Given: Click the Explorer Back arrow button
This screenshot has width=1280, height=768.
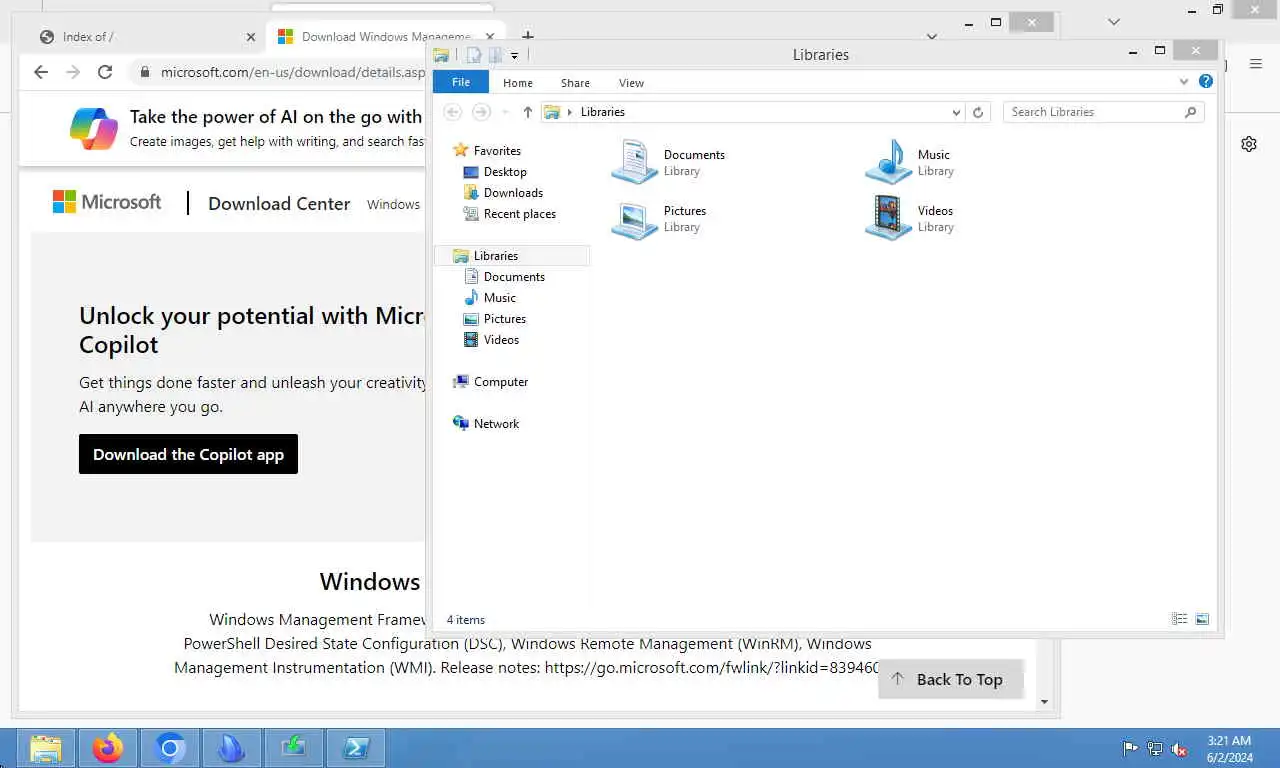Looking at the screenshot, I should coord(452,112).
